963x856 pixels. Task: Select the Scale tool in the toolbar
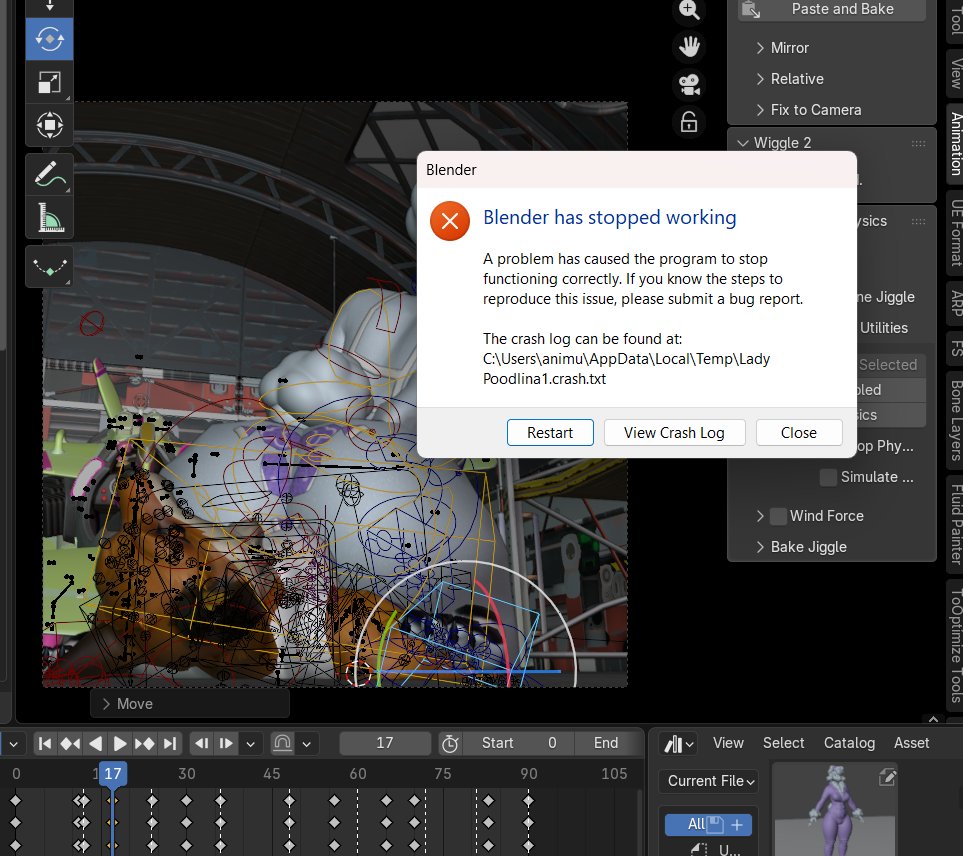click(x=49, y=82)
